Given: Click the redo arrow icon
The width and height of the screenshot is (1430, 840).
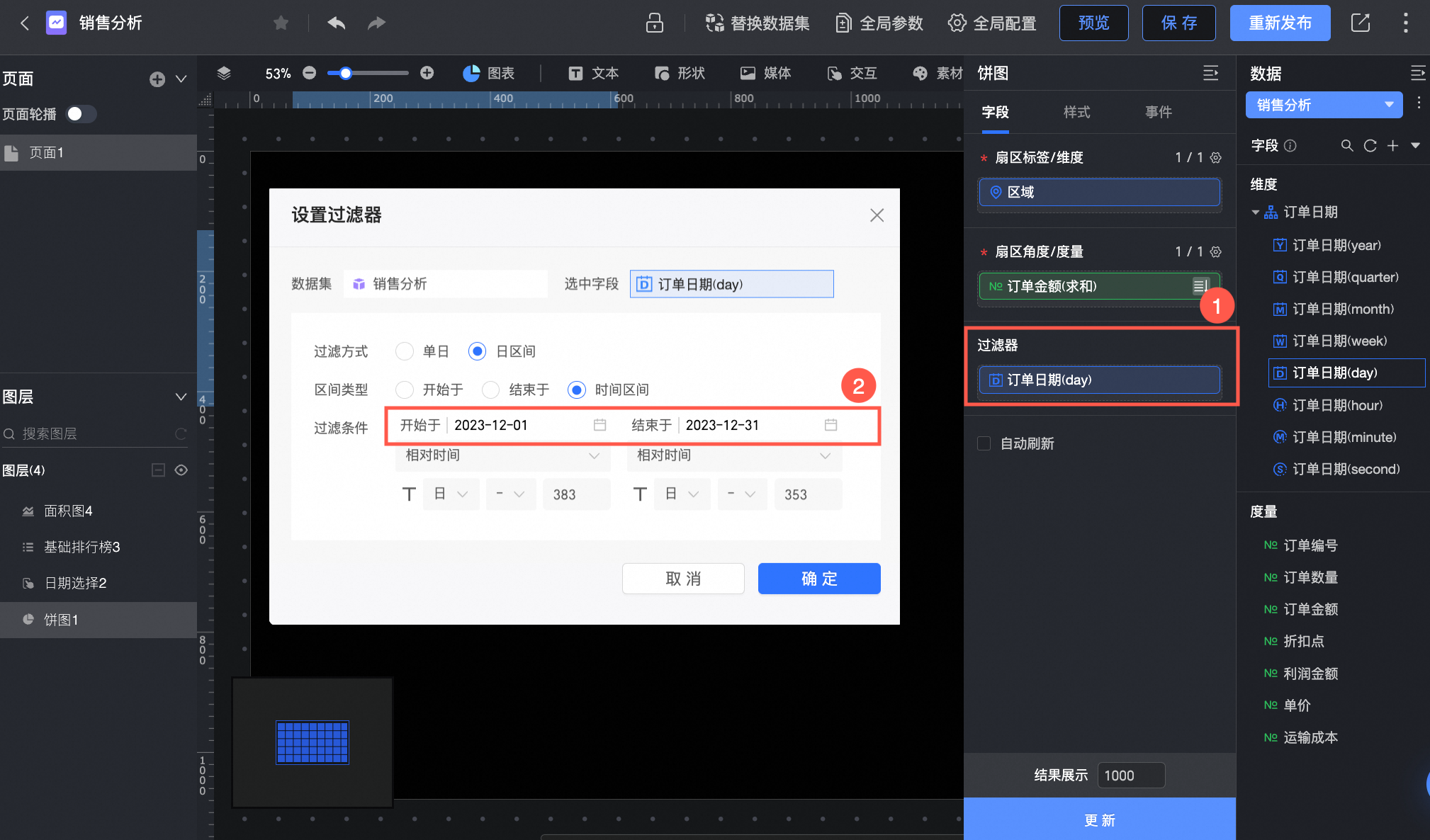Looking at the screenshot, I should click(x=376, y=23).
